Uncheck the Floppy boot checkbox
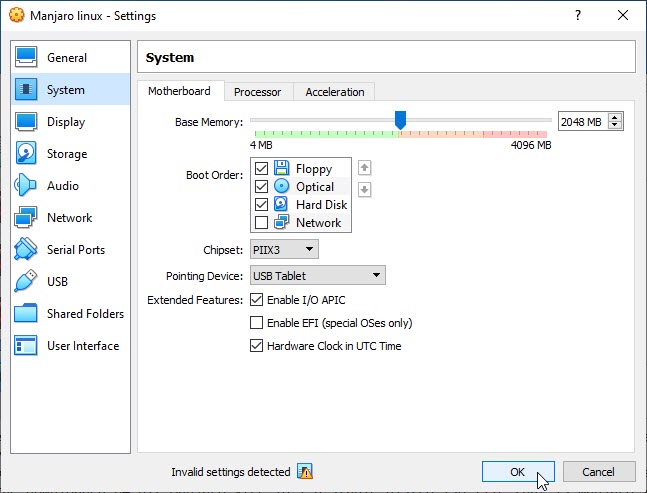 pos(261,168)
